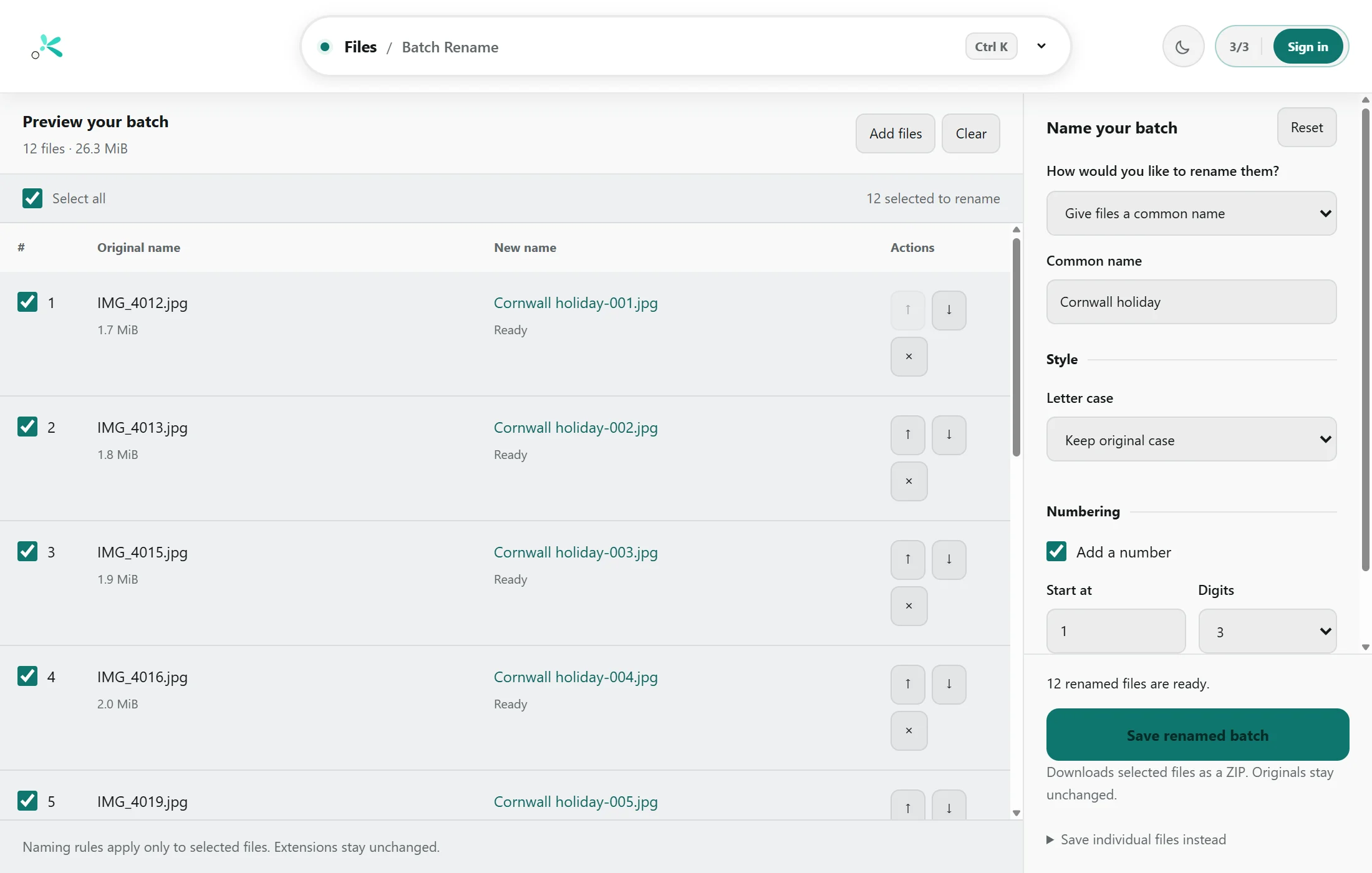Click new name Cornwall holiday-001.jpg

coord(576,303)
